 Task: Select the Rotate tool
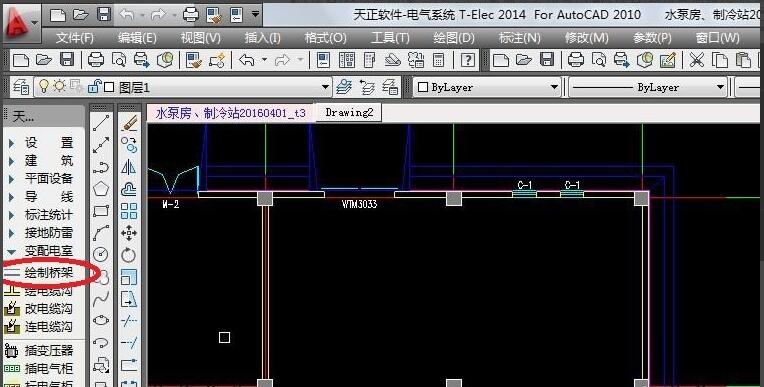point(129,255)
